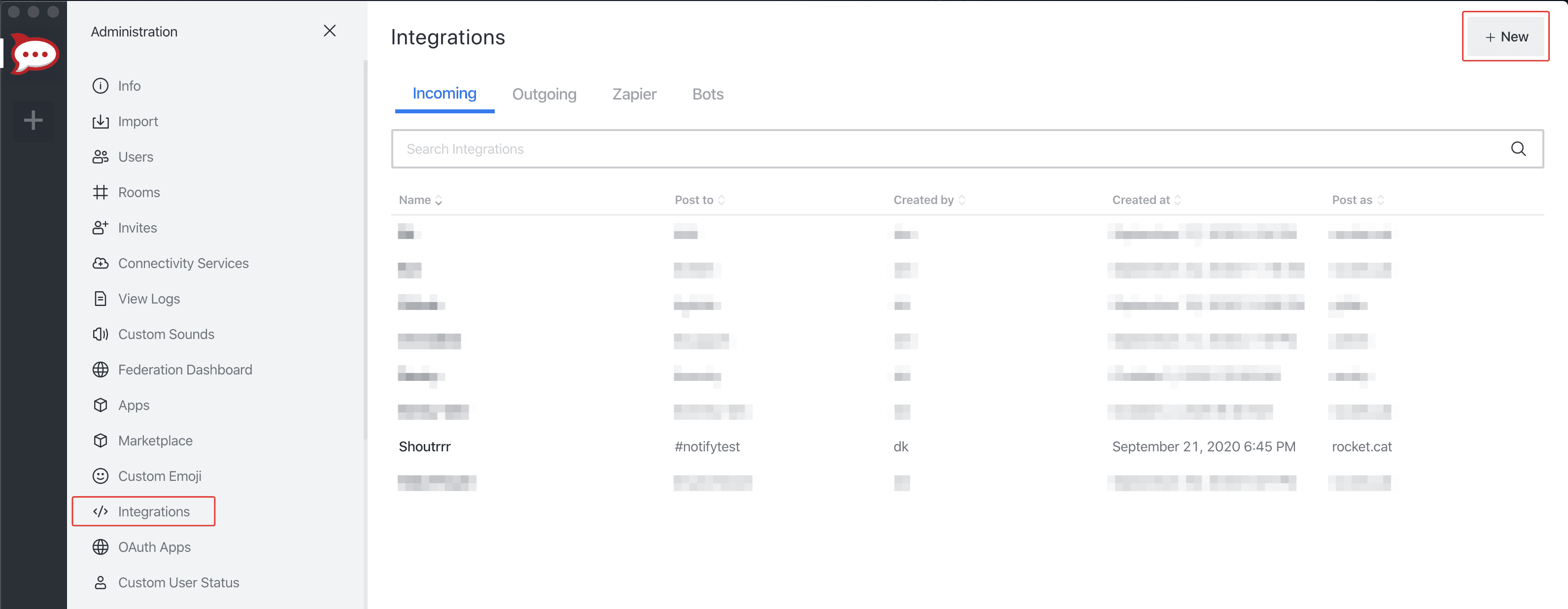
Task: Open Connectivity Services cloud icon
Action: (x=183, y=263)
